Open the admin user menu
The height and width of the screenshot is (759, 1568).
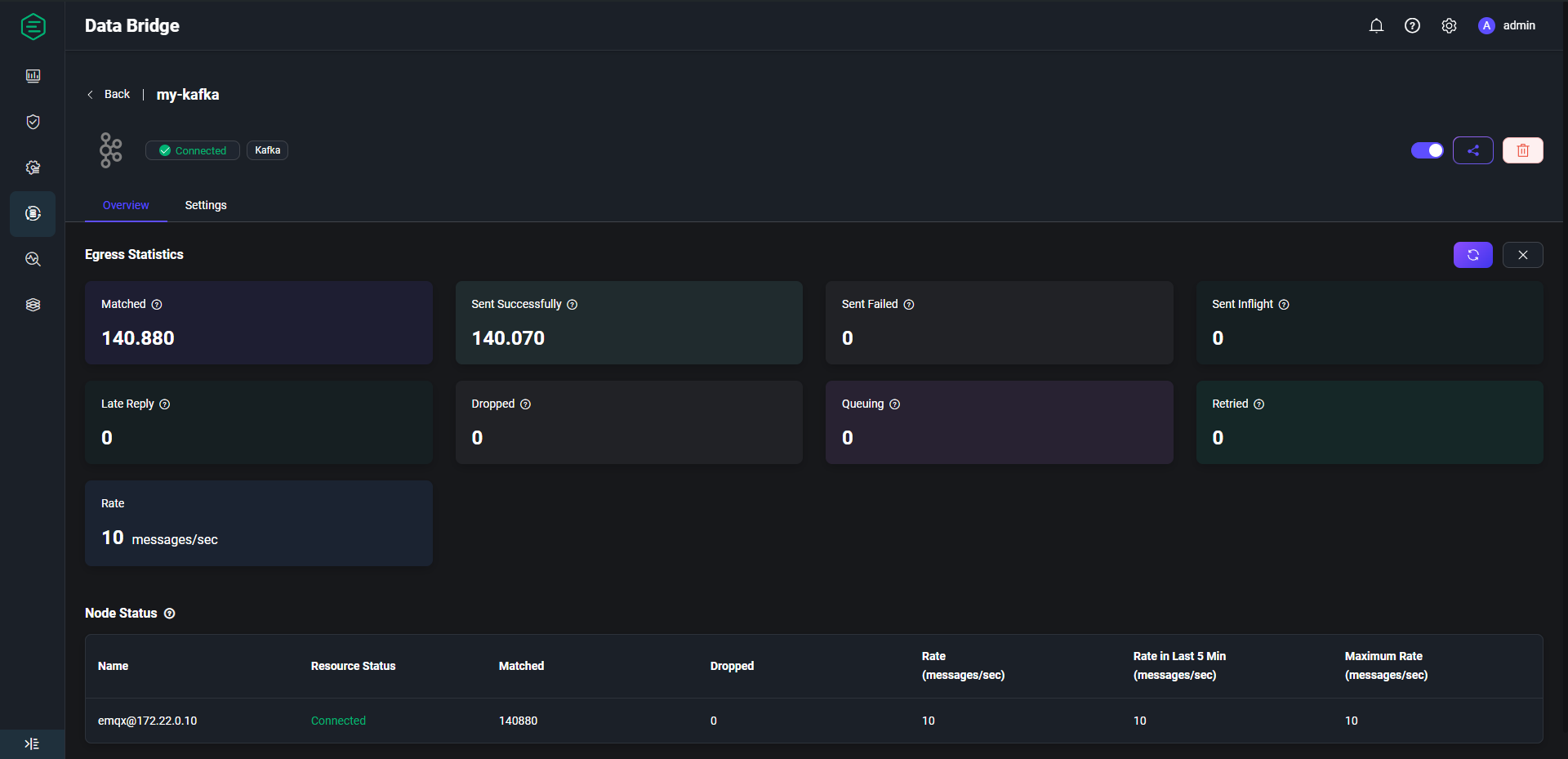[x=1507, y=26]
